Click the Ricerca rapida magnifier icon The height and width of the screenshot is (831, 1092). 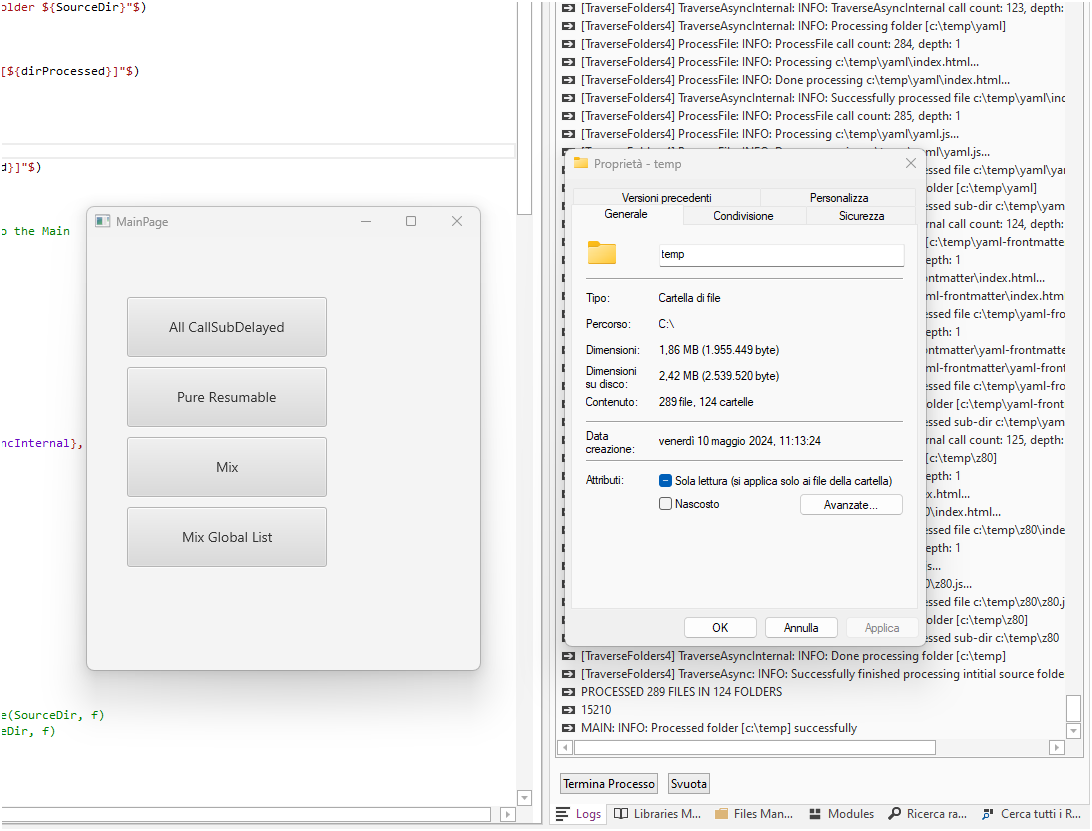point(895,813)
